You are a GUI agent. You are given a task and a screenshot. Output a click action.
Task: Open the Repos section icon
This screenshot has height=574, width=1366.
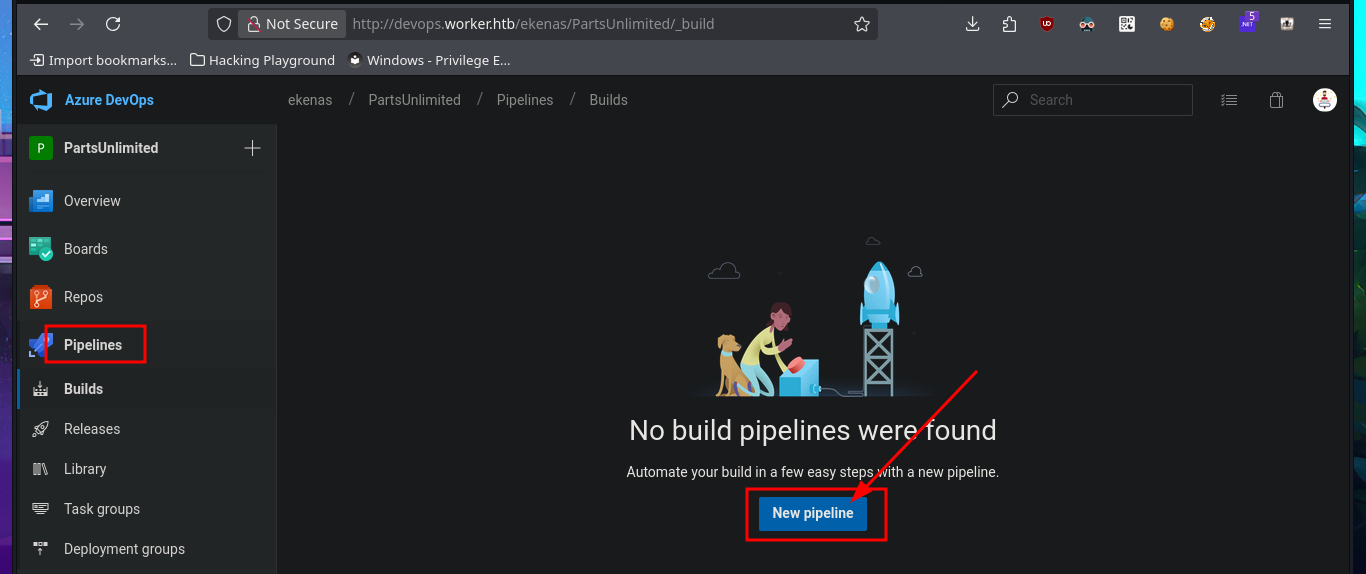coord(41,297)
